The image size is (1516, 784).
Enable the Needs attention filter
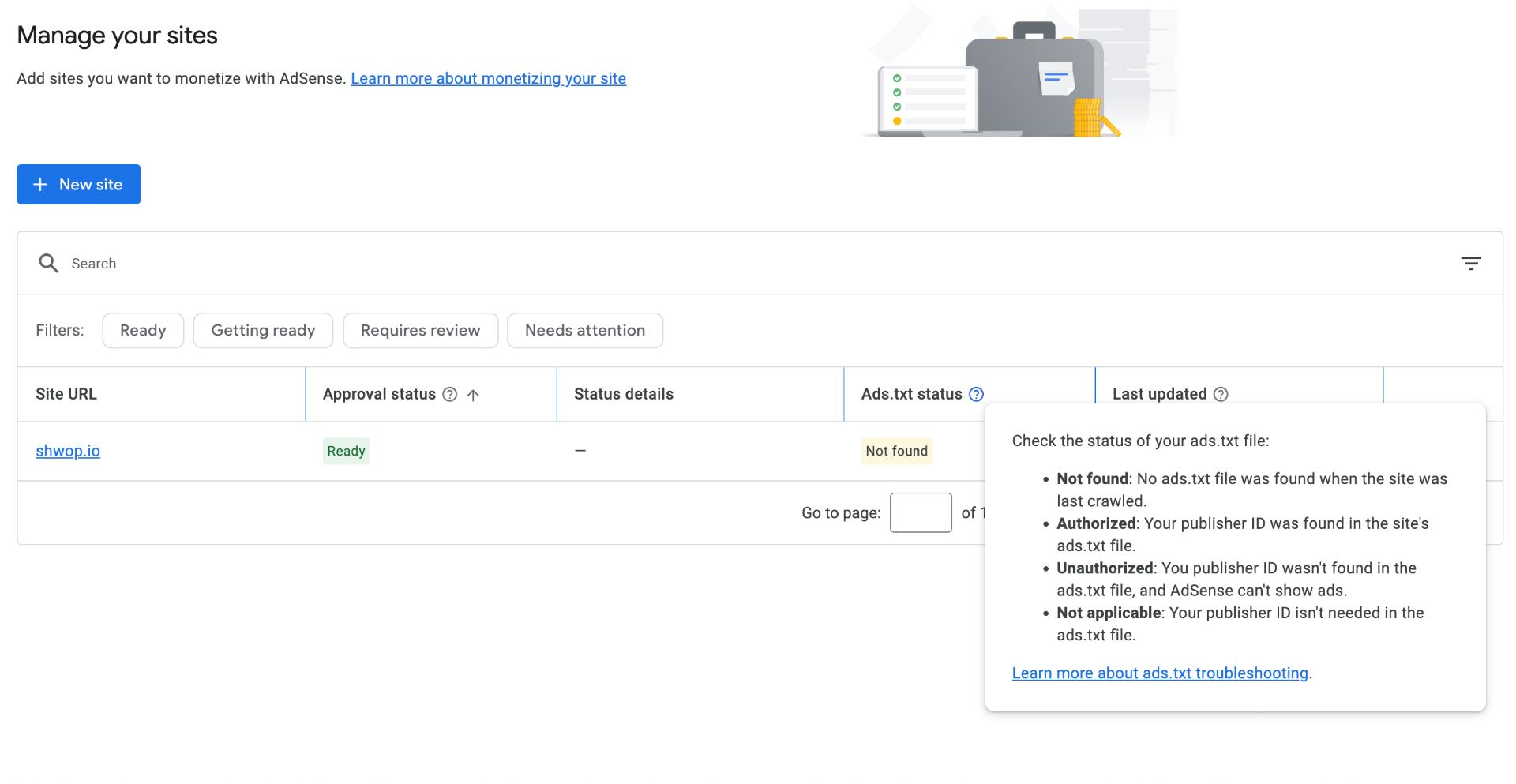coord(585,330)
